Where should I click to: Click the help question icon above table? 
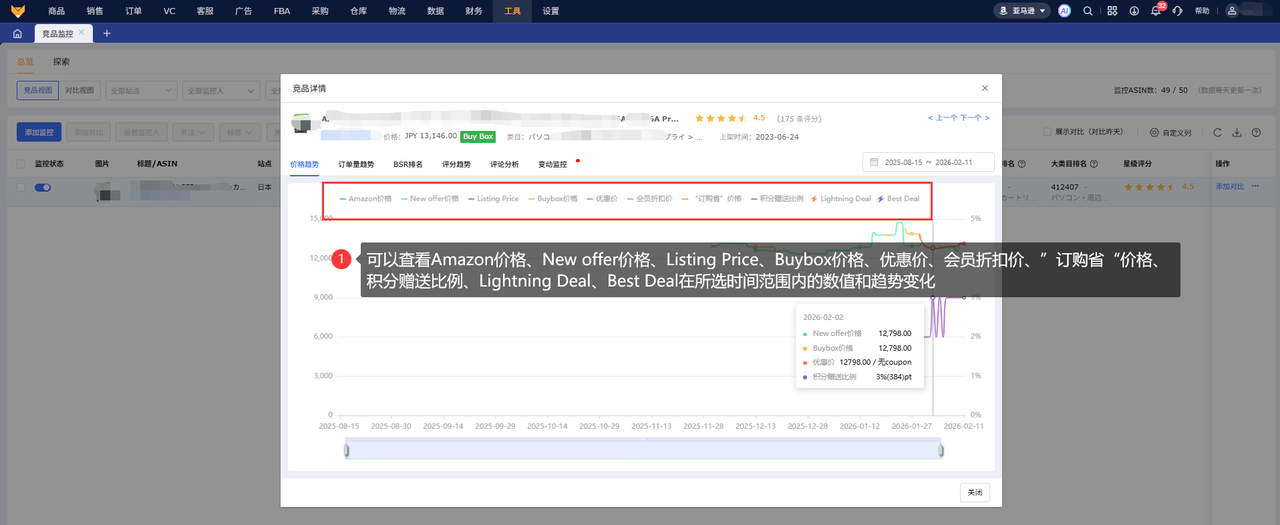click(1254, 131)
